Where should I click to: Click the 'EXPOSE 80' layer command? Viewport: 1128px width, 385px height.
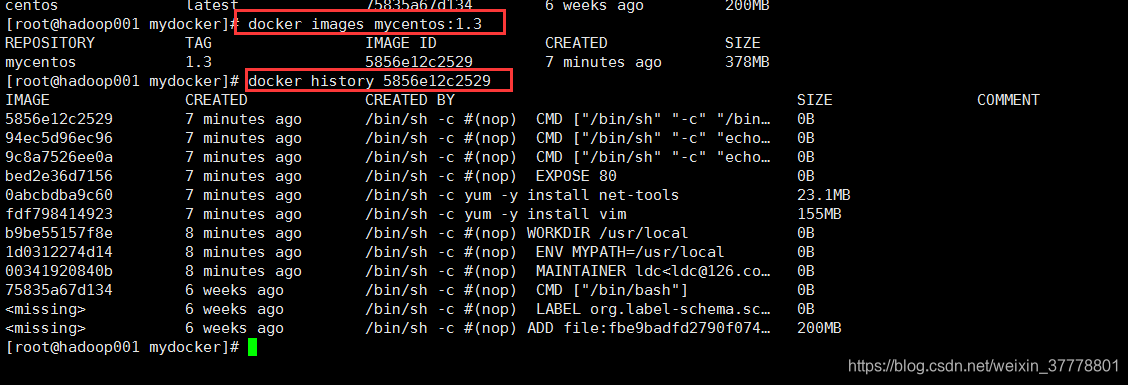(x=576, y=176)
